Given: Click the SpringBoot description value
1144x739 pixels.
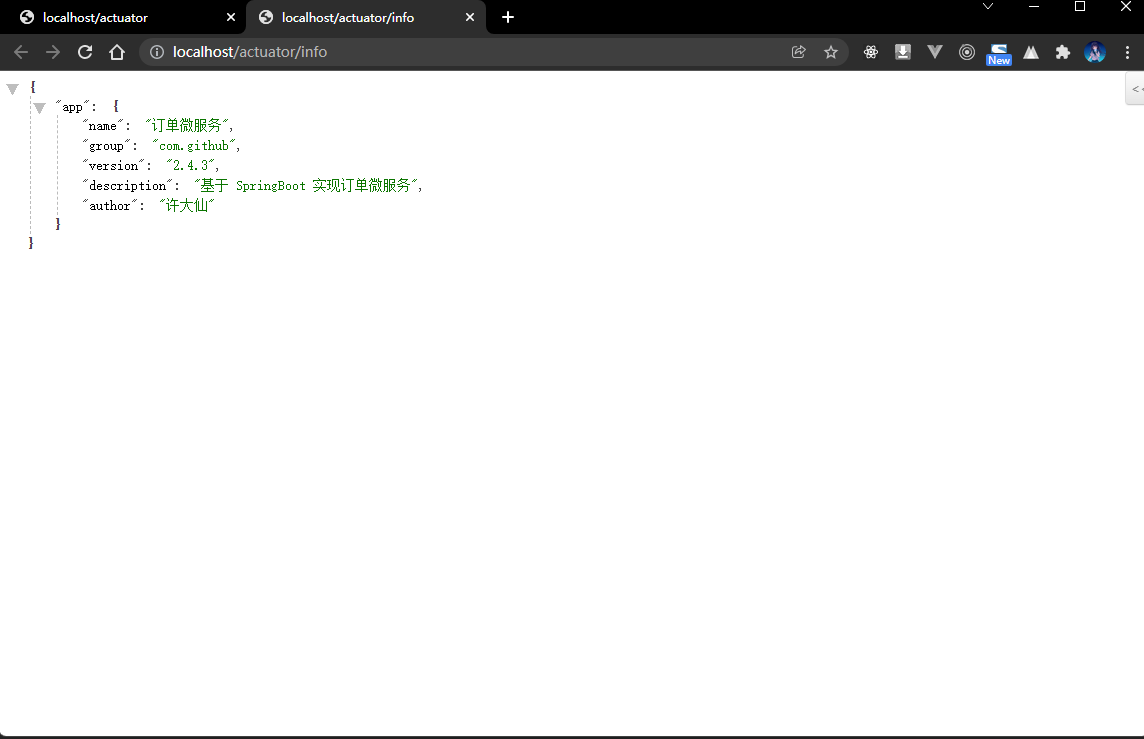Looking at the screenshot, I should (305, 186).
